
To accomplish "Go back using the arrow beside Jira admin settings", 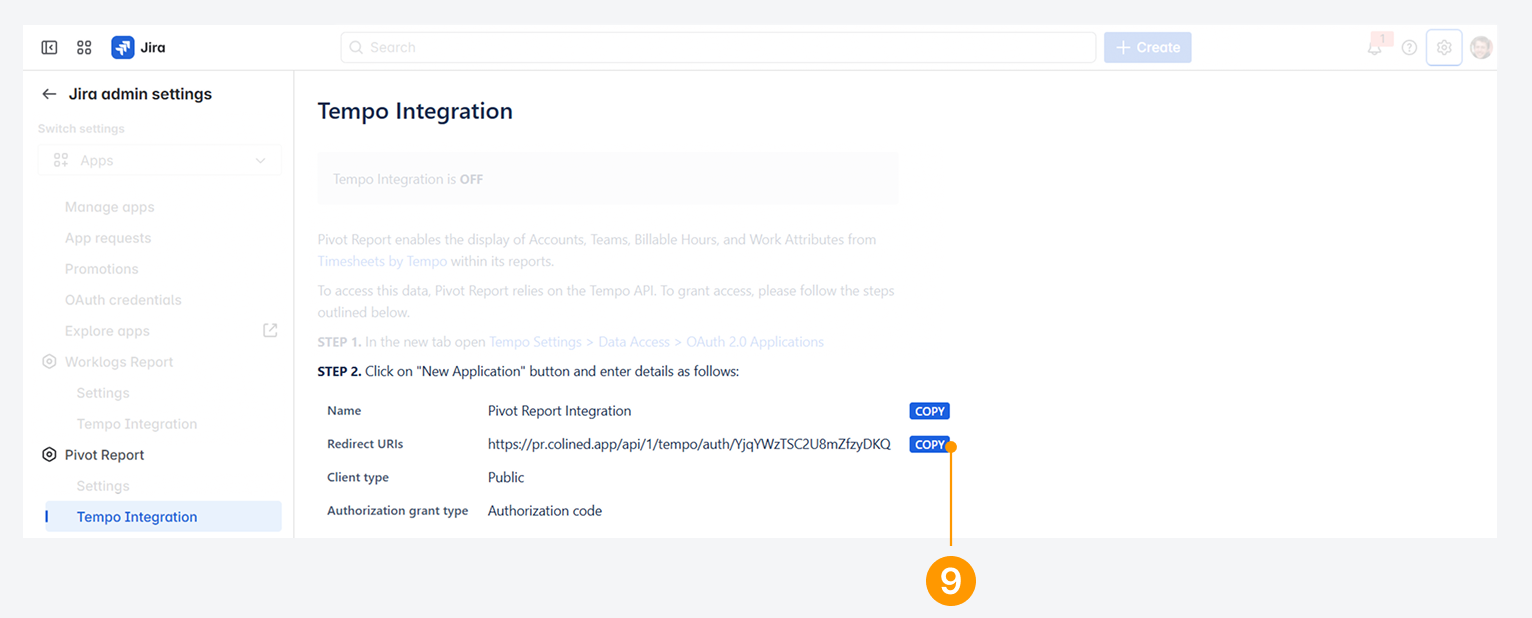I will 49,94.
